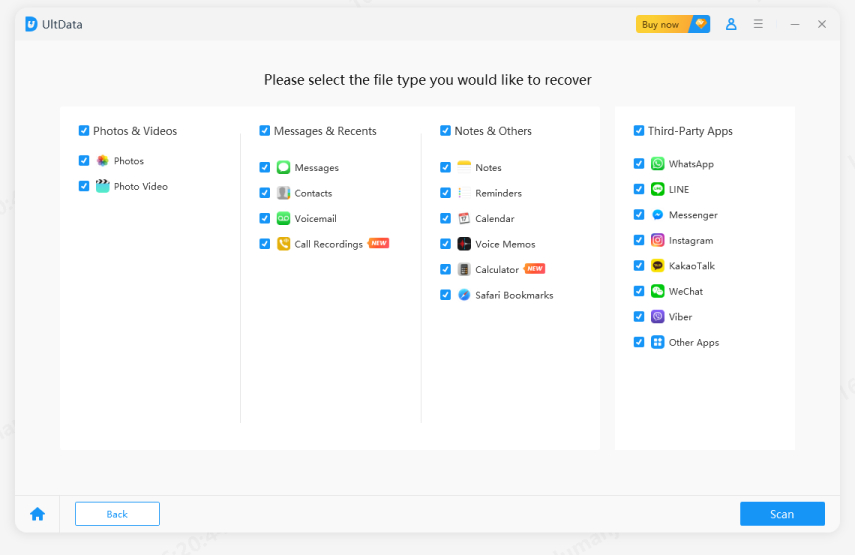
Task: Toggle the KakaoTalk checkbox
Action: pos(639,266)
